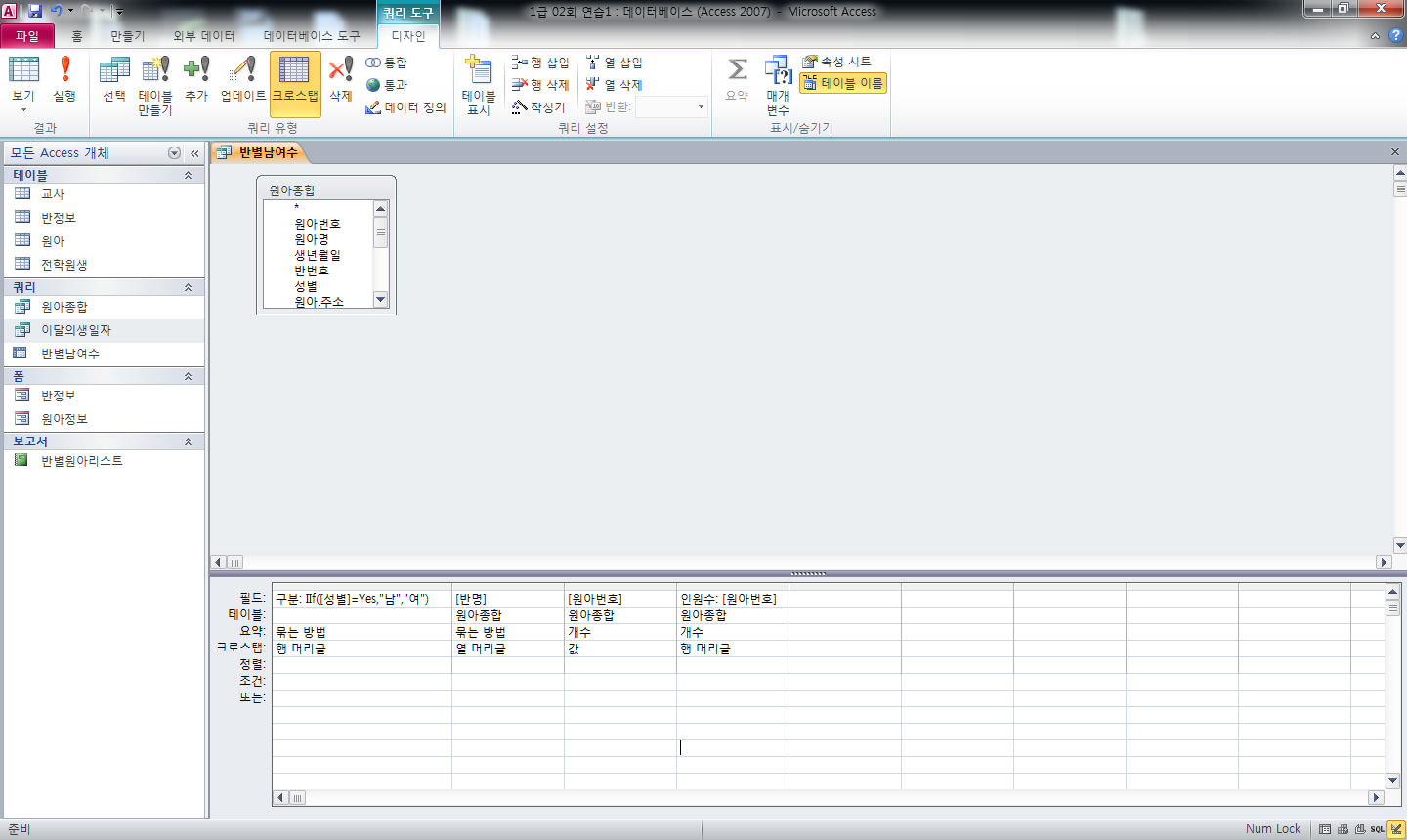Open the 만들기 (Create) ribbon tab
The width and height of the screenshot is (1407, 840).
[127, 36]
